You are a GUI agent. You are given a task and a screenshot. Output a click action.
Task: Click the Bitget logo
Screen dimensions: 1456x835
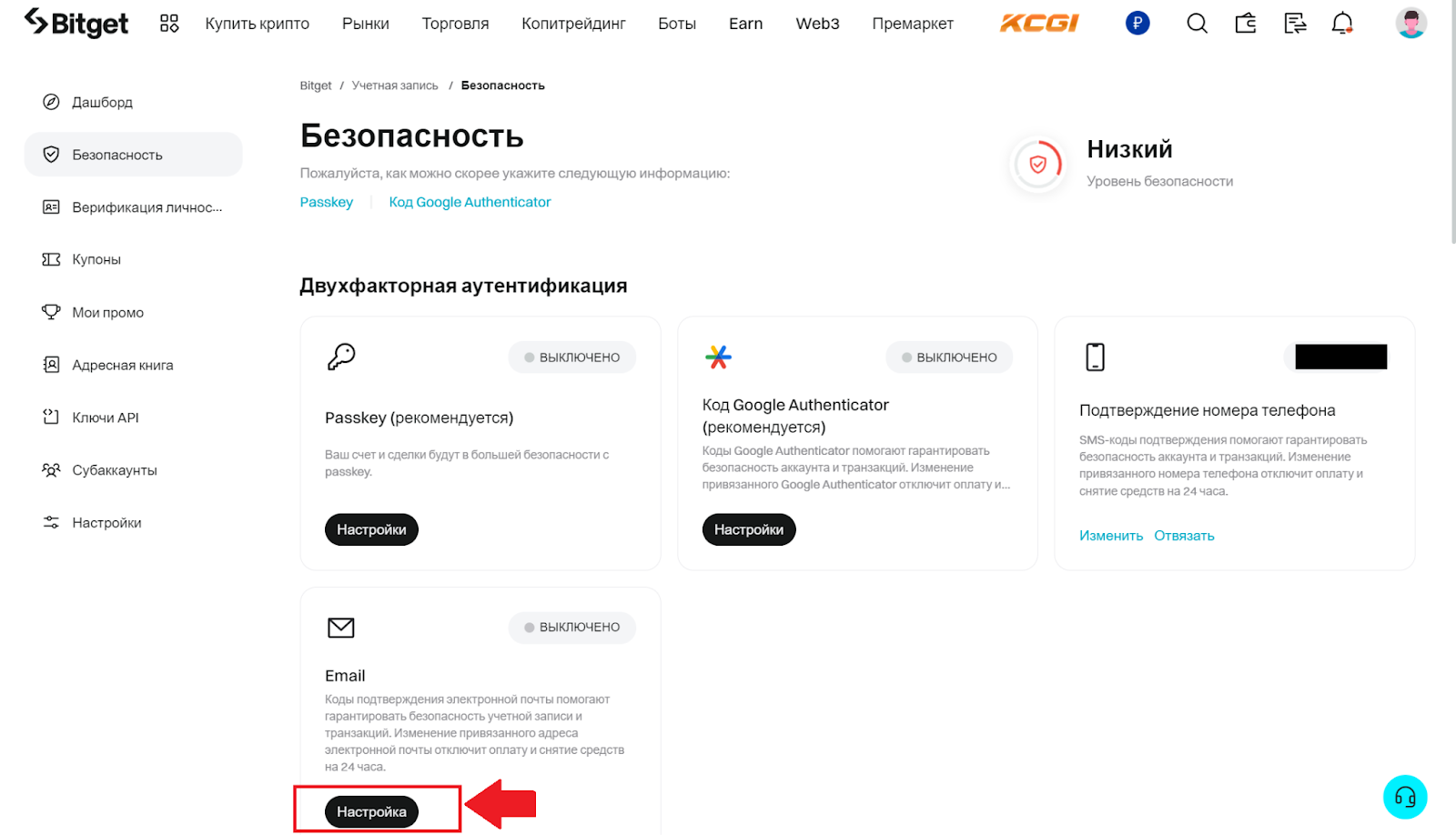point(76,23)
